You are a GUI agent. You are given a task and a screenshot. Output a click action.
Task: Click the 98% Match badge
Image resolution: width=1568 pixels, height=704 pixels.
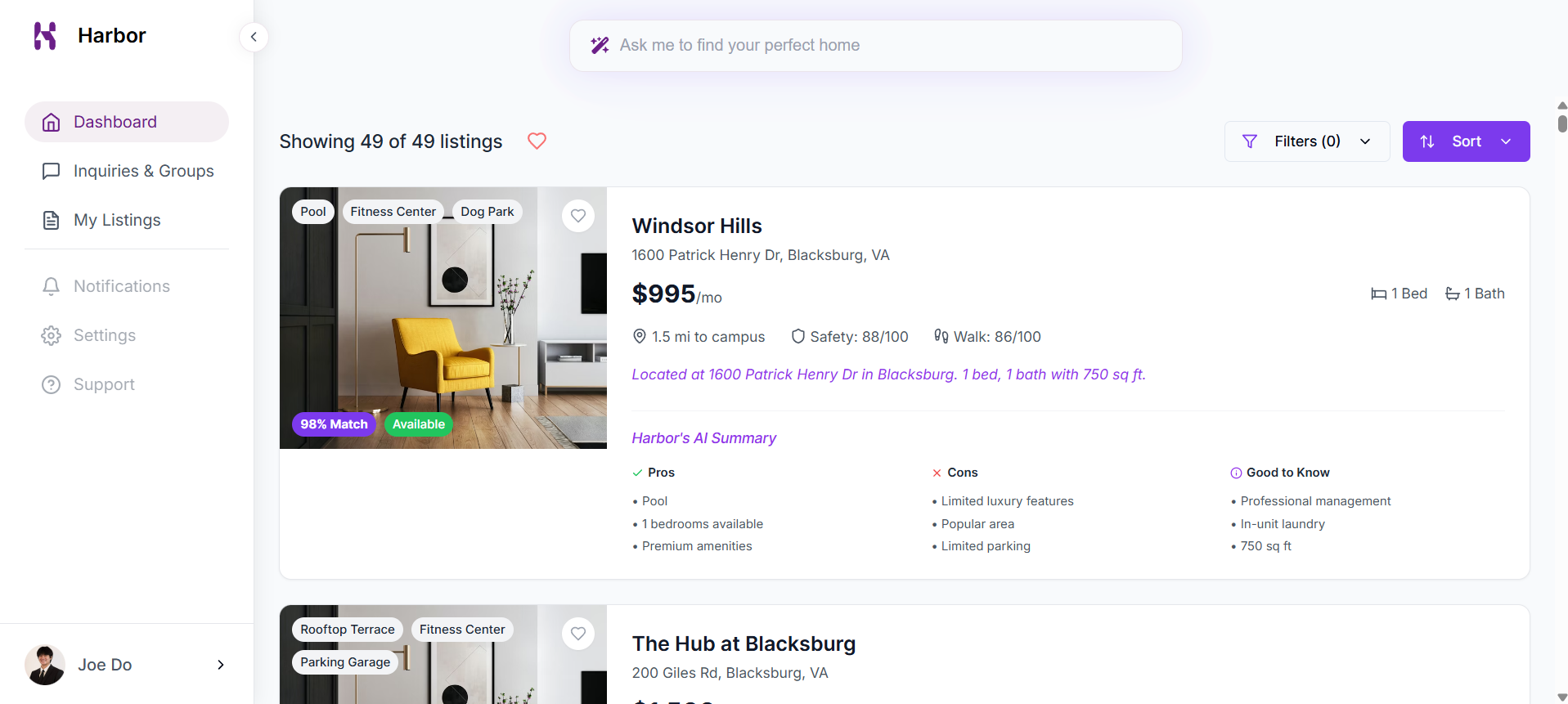(x=334, y=424)
